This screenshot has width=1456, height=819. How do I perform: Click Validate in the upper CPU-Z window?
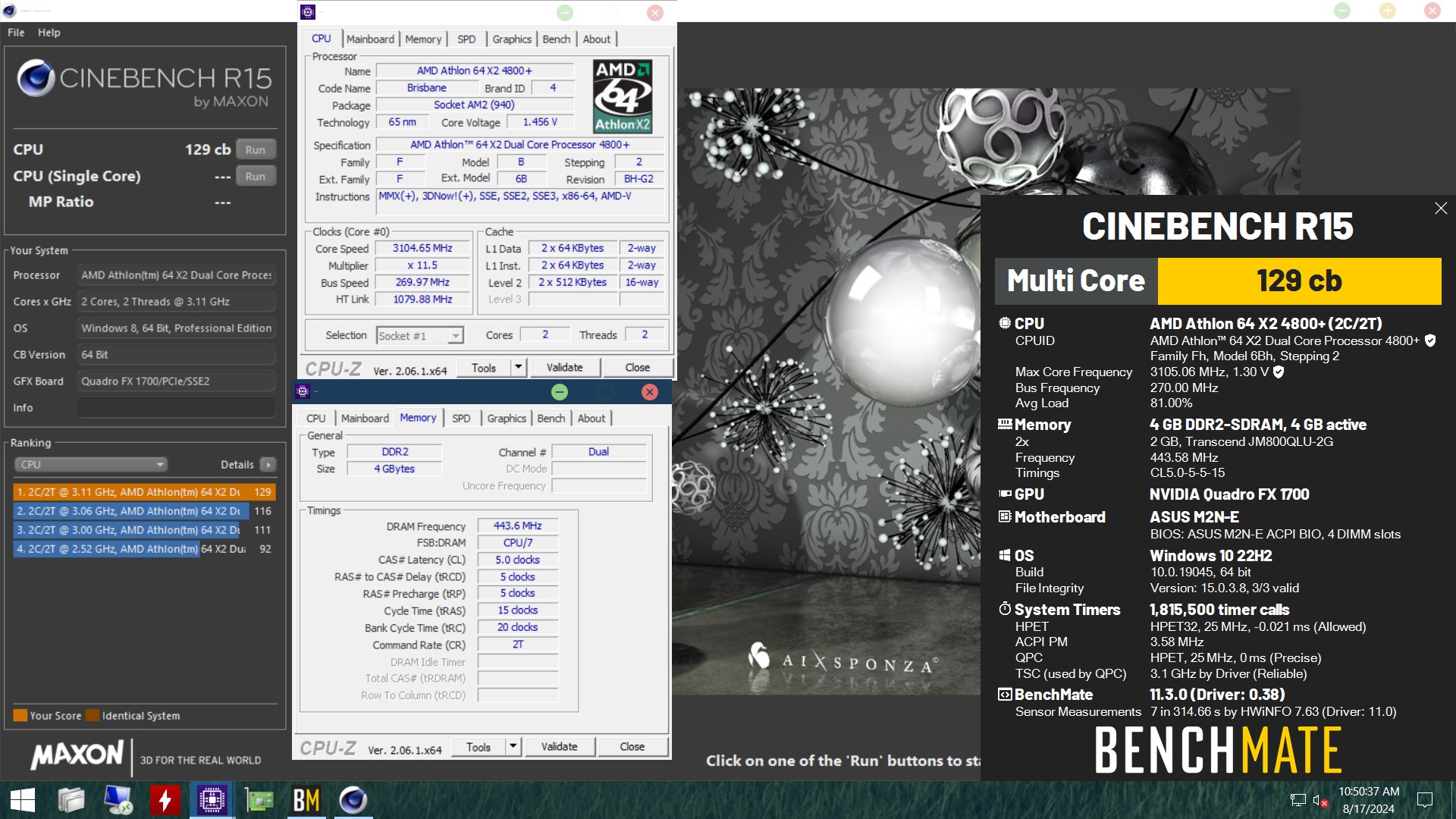pyautogui.click(x=565, y=367)
